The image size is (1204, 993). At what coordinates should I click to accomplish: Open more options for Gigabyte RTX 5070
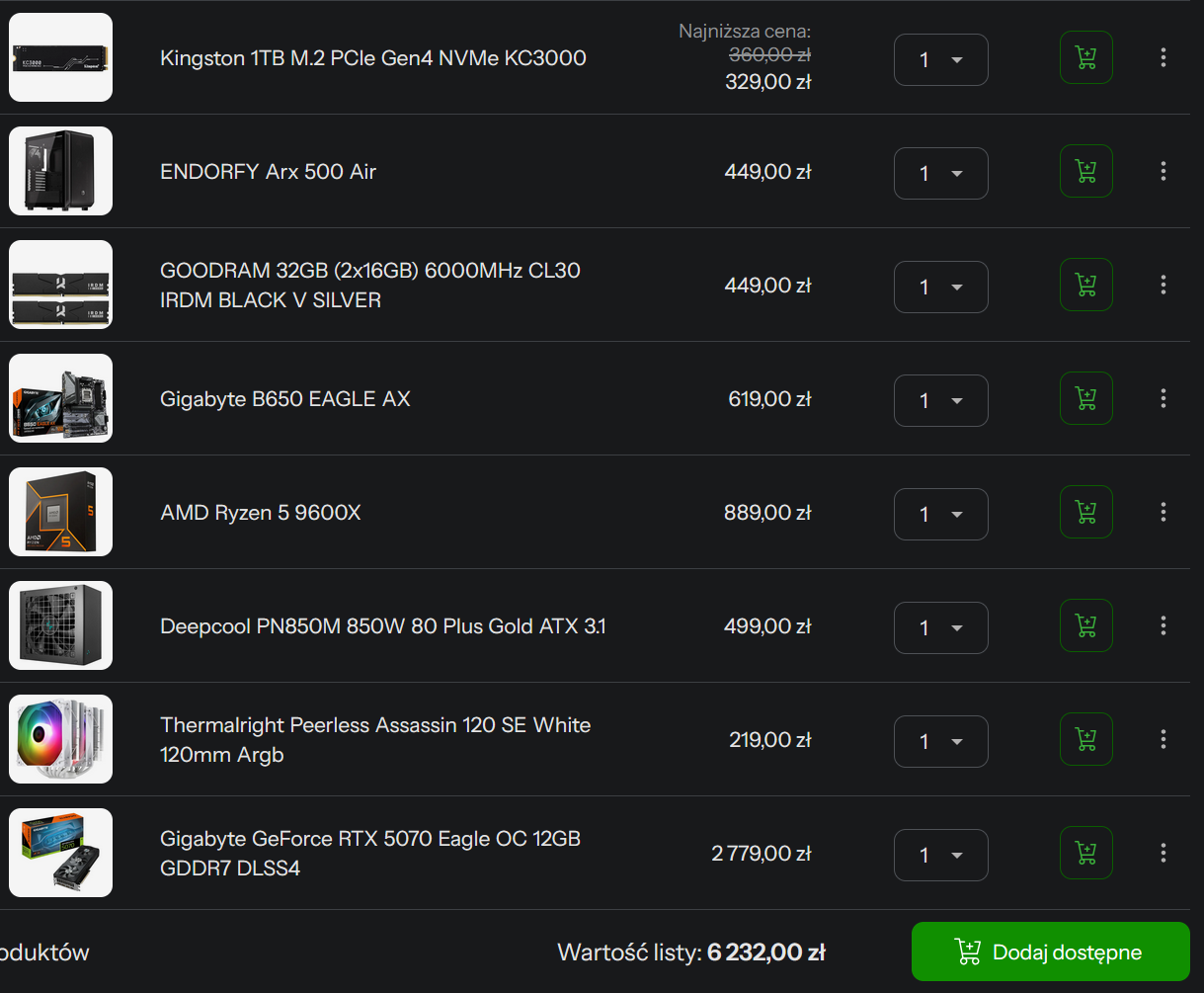coord(1164,853)
